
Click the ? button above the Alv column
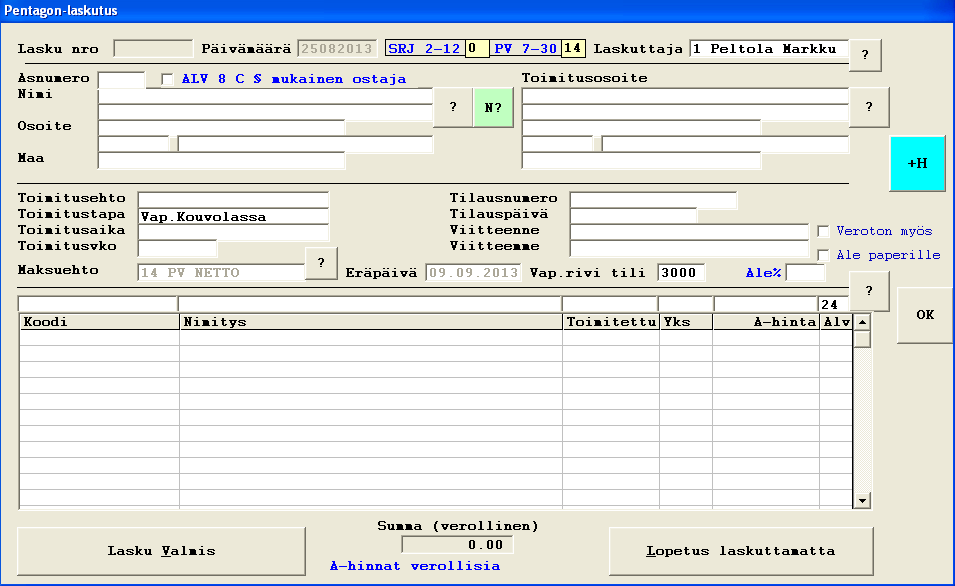pos(869,291)
